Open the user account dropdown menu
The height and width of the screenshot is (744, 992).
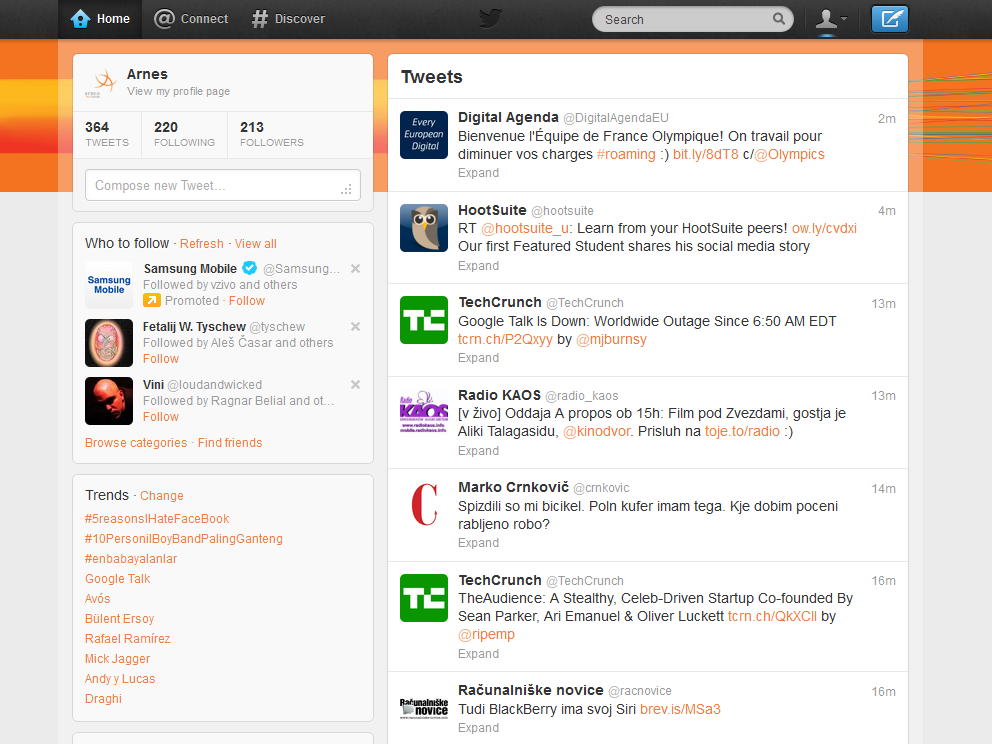[830, 19]
